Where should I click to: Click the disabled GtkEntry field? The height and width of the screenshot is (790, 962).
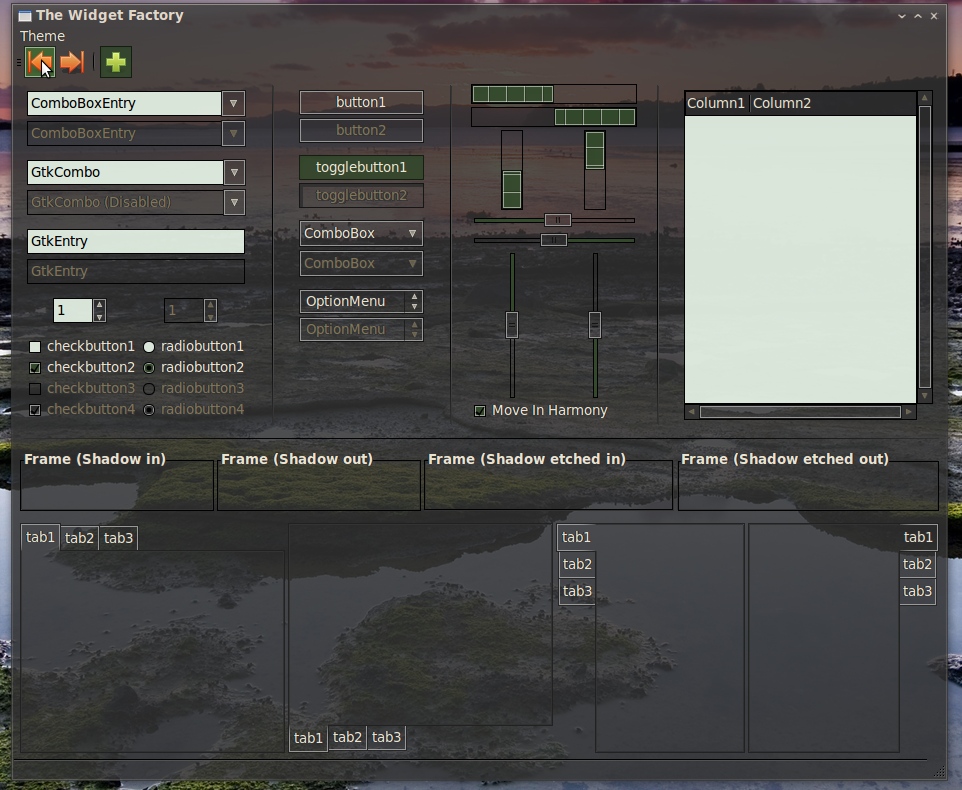(x=136, y=271)
